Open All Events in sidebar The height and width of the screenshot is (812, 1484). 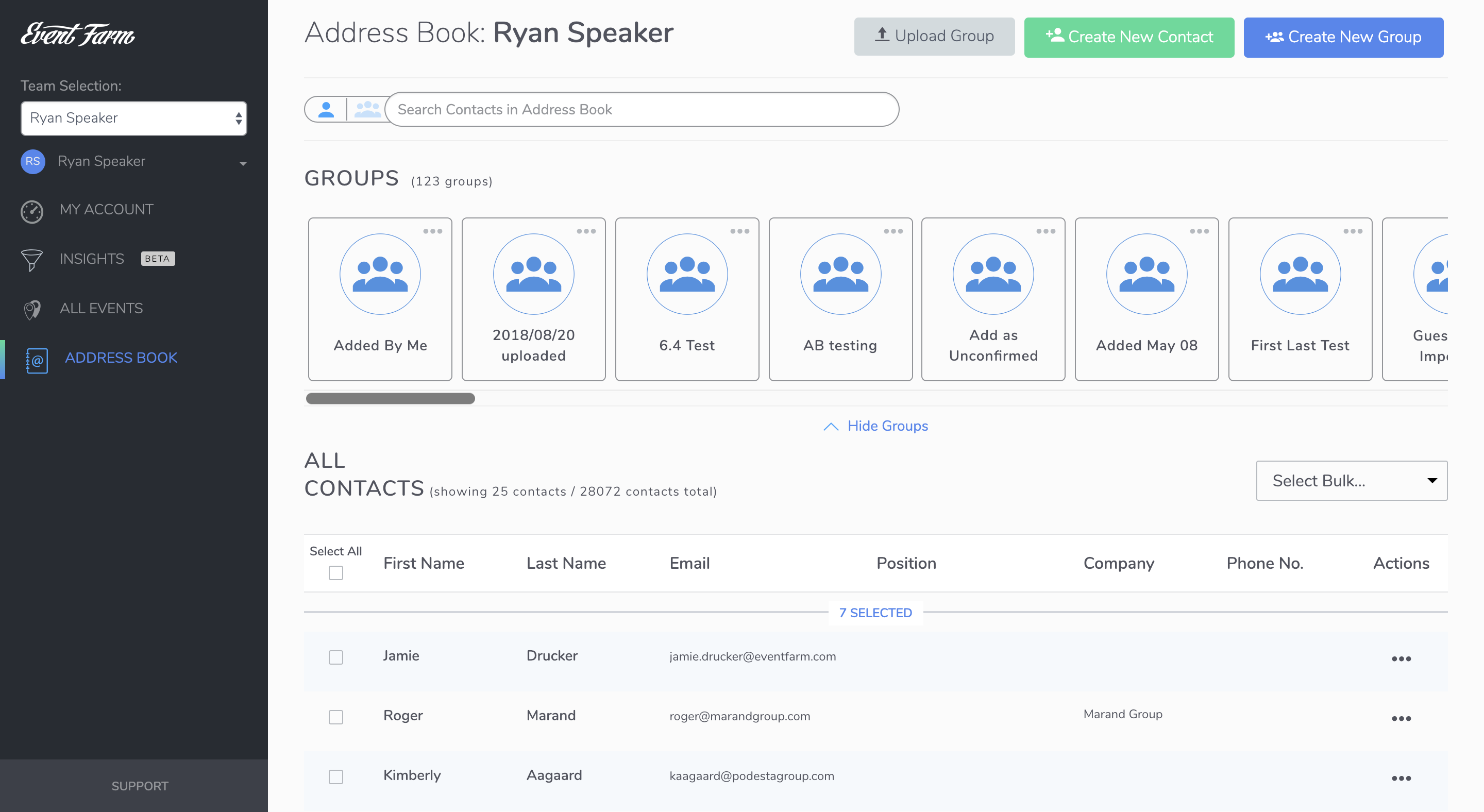coord(102,309)
